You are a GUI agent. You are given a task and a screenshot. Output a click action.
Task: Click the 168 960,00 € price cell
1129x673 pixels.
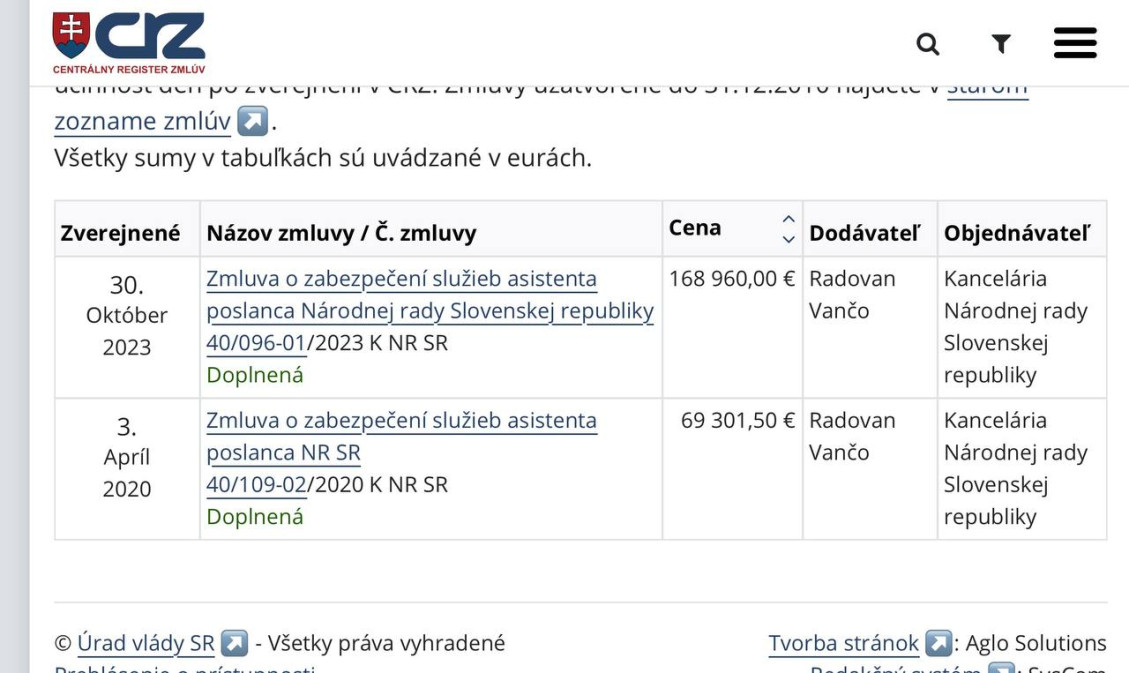(731, 279)
